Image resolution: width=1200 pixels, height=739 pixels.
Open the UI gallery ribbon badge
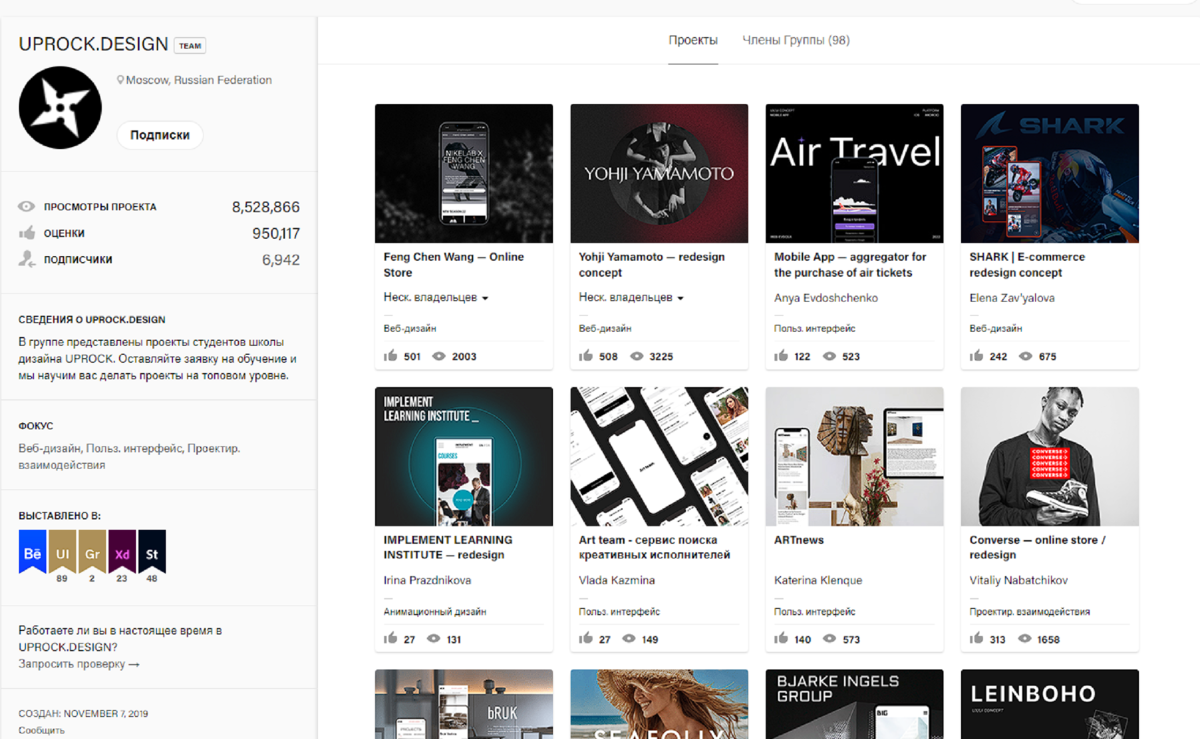pyautogui.click(x=62, y=552)
